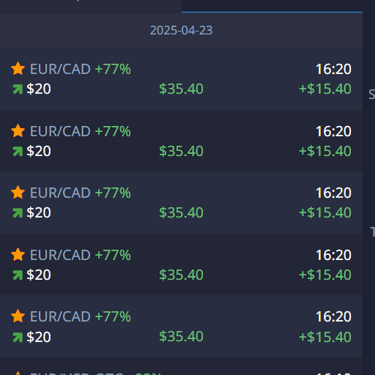
Task: Click the +$15.40 profit in the first trade
Action: [325, 89]
